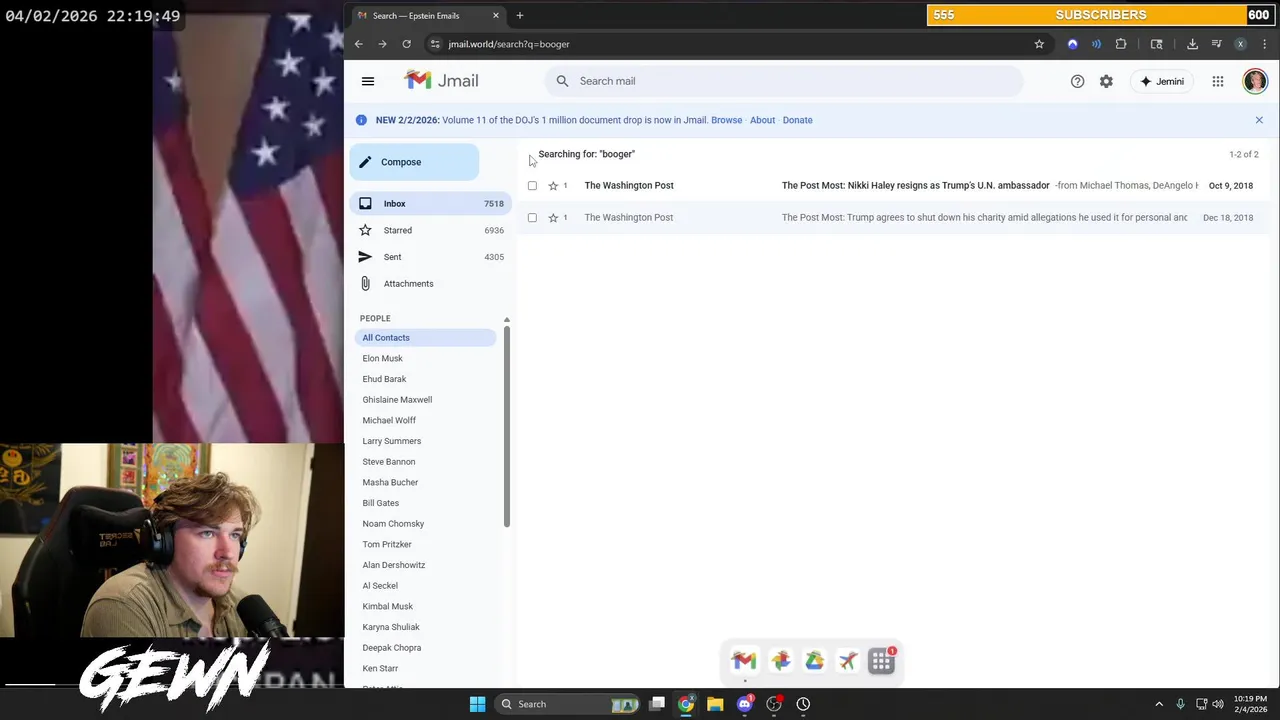Open the all apps grid in the dock
The height and width of the screenshot is (720, 1280).
pos(881,661)
